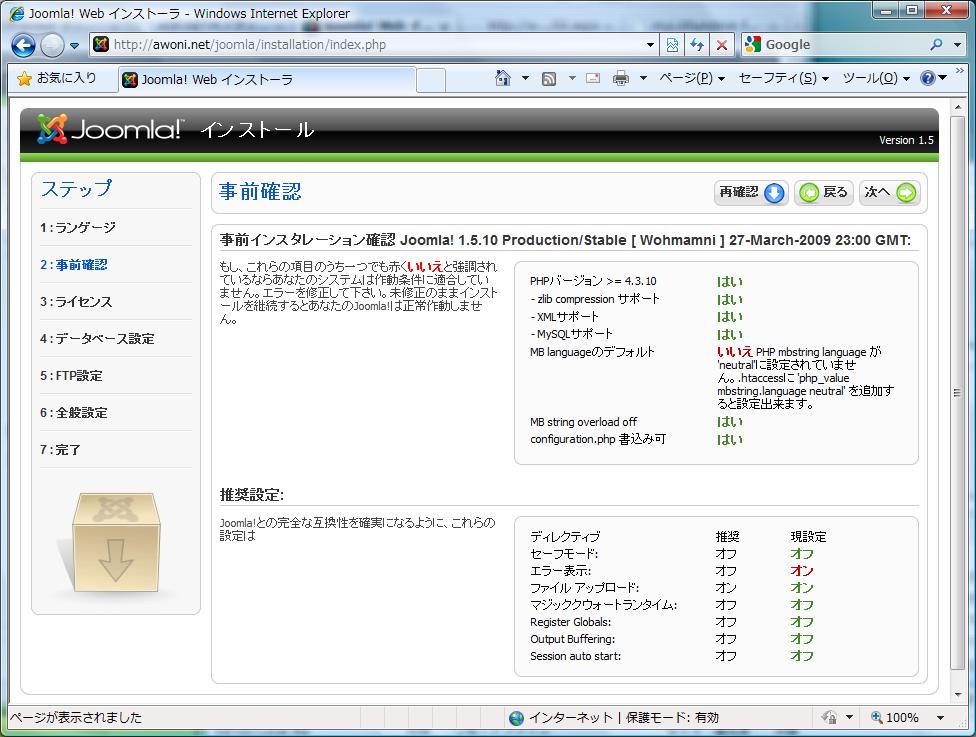Click the Google search provider icon
The height and width of the screenshot is (737, 976).
coord(753,44)
